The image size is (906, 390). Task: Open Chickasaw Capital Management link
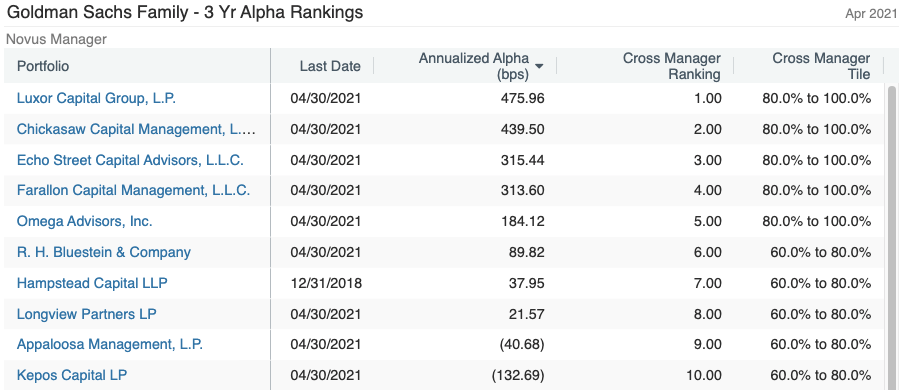coord(136,129)
